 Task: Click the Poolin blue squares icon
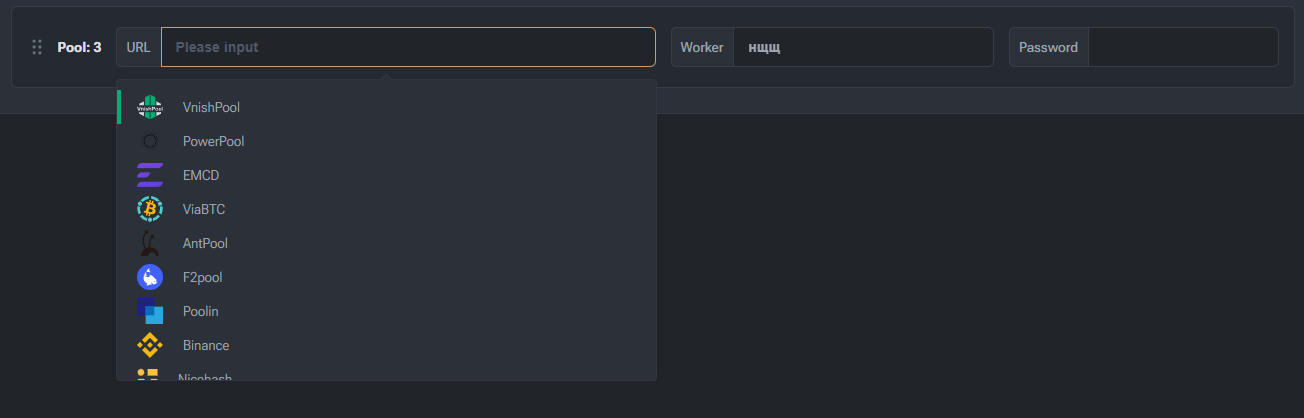(x=150, y=311)
